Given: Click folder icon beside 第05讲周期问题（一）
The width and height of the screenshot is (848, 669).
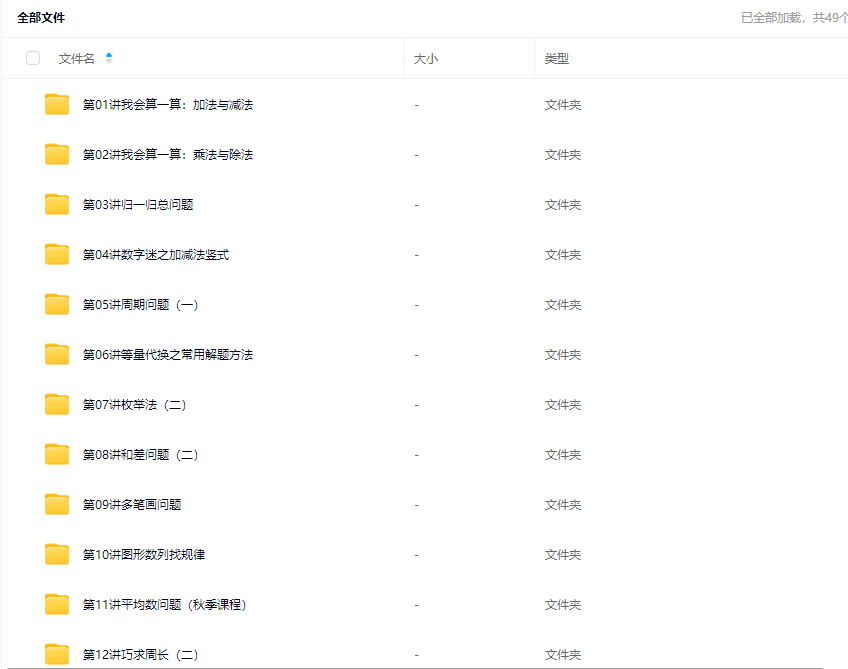Looking at the screenshot, I should point(57,304).
